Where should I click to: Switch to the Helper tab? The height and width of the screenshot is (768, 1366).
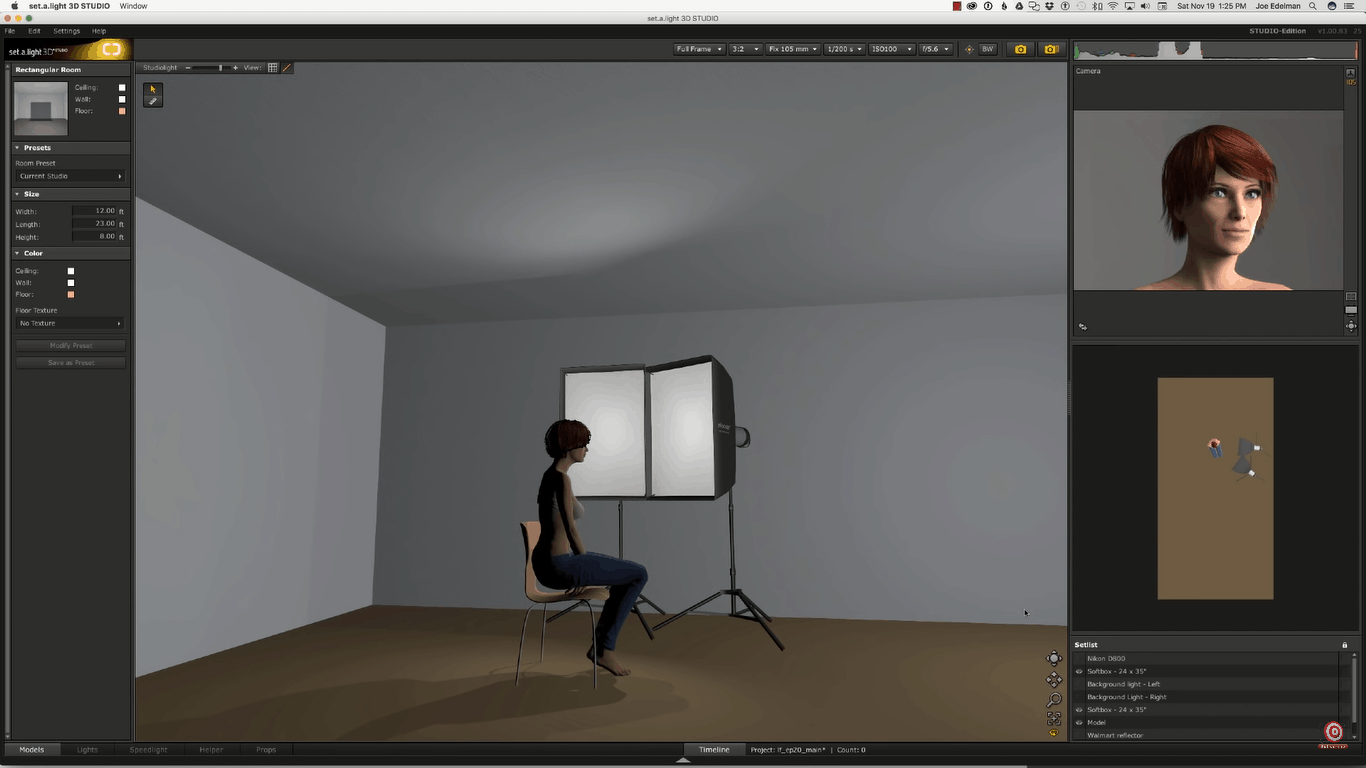click(x=211, y=749)
